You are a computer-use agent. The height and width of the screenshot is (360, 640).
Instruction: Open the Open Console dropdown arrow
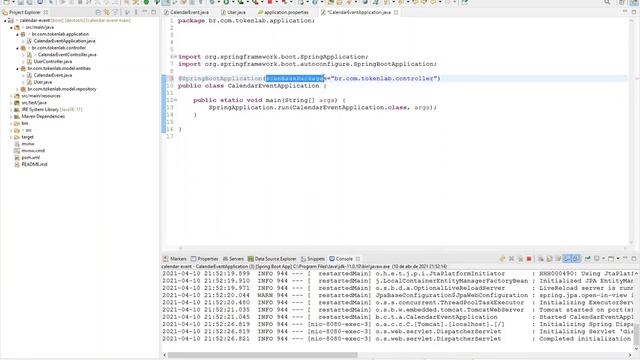[x=618, y=259]
